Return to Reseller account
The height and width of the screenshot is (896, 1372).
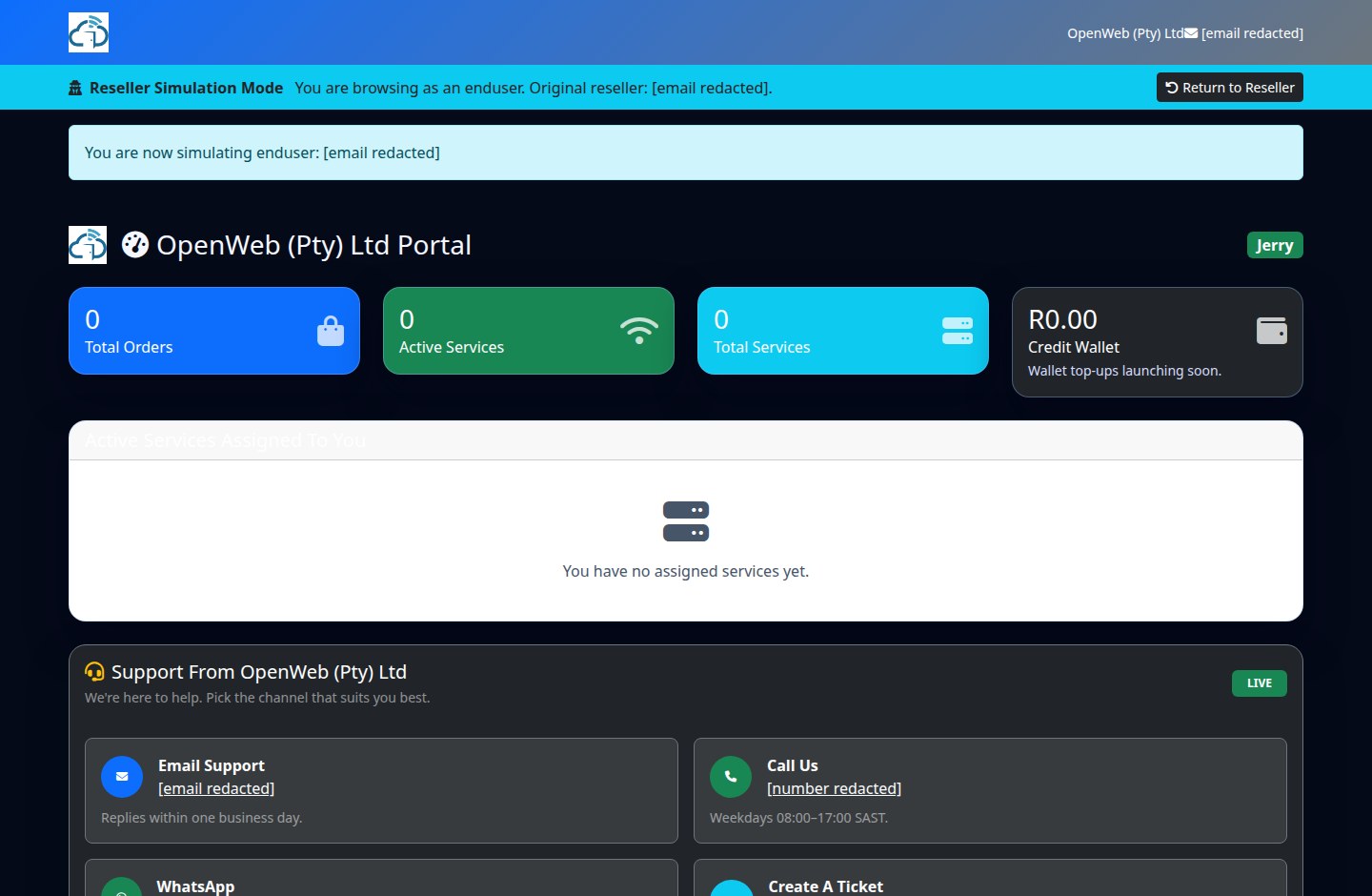(1230, 88)
